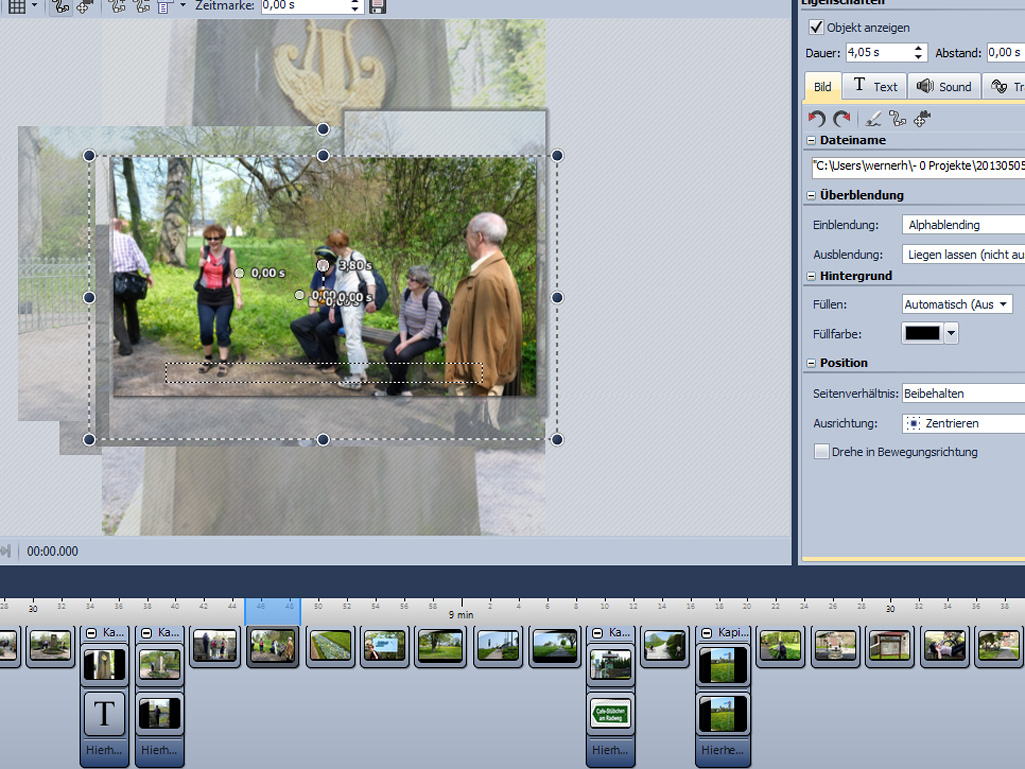Select the green Cafe-Stübchen sign thumbnail
Screen dimensions: 1025x769
[x=610, y=713]
